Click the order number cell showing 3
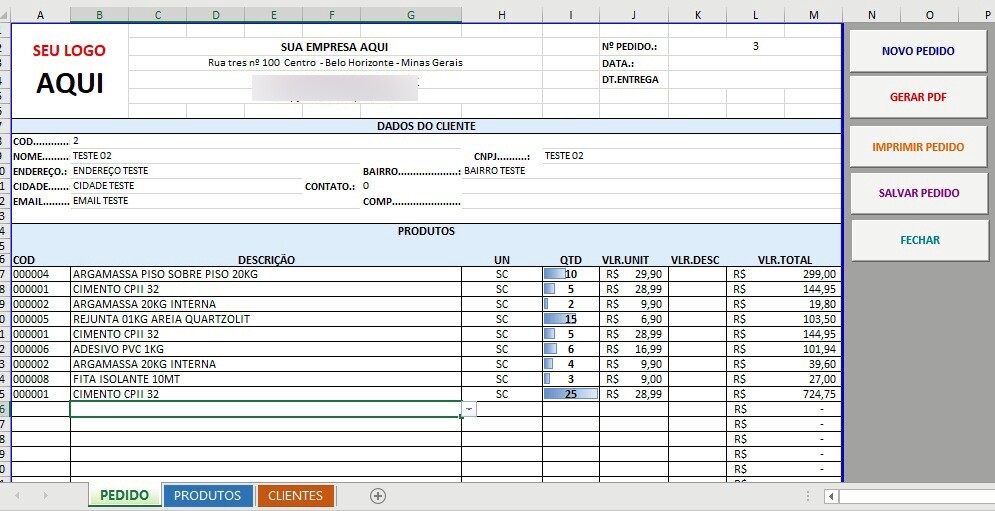The height and width of the screenshot is (511, 995). click(755, 46)
